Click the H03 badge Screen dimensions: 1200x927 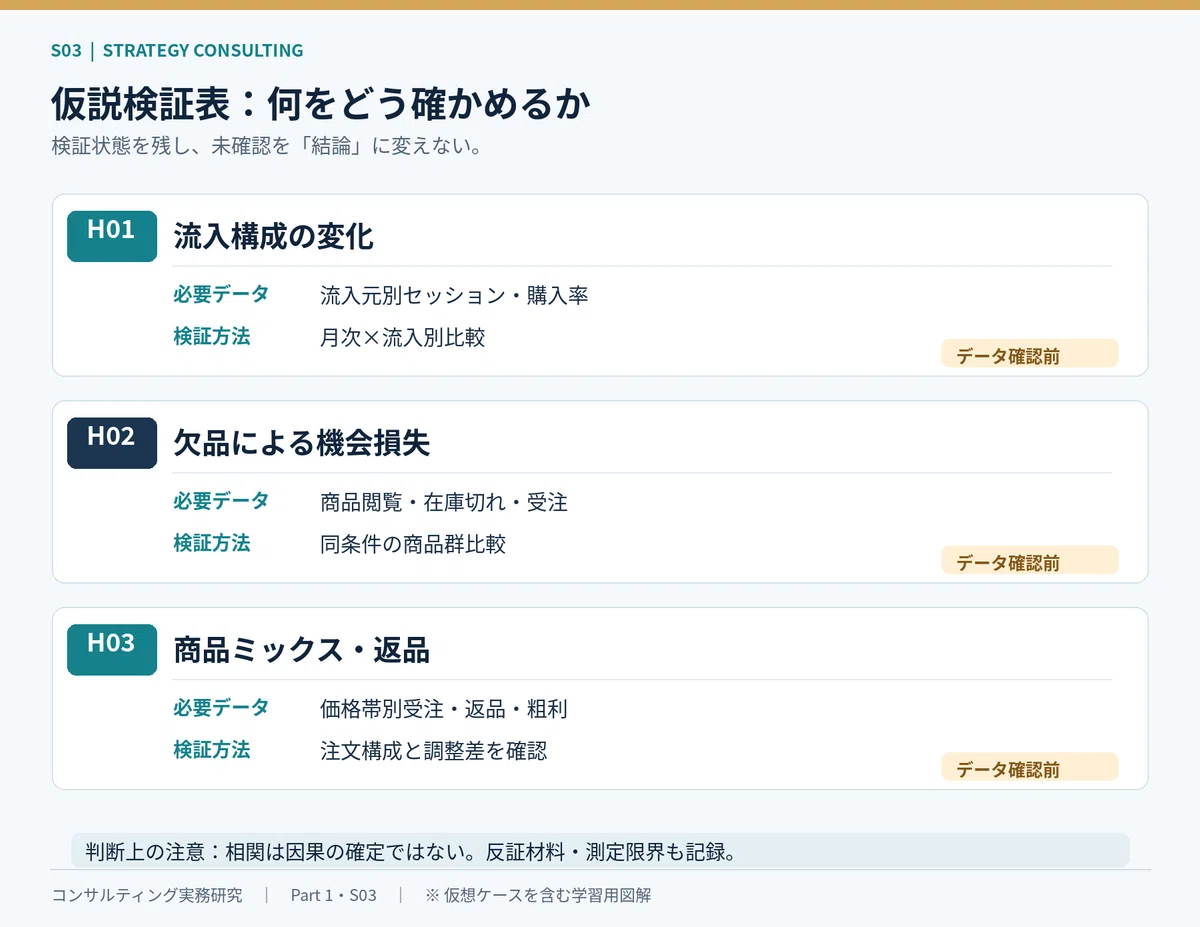(112, 650)
